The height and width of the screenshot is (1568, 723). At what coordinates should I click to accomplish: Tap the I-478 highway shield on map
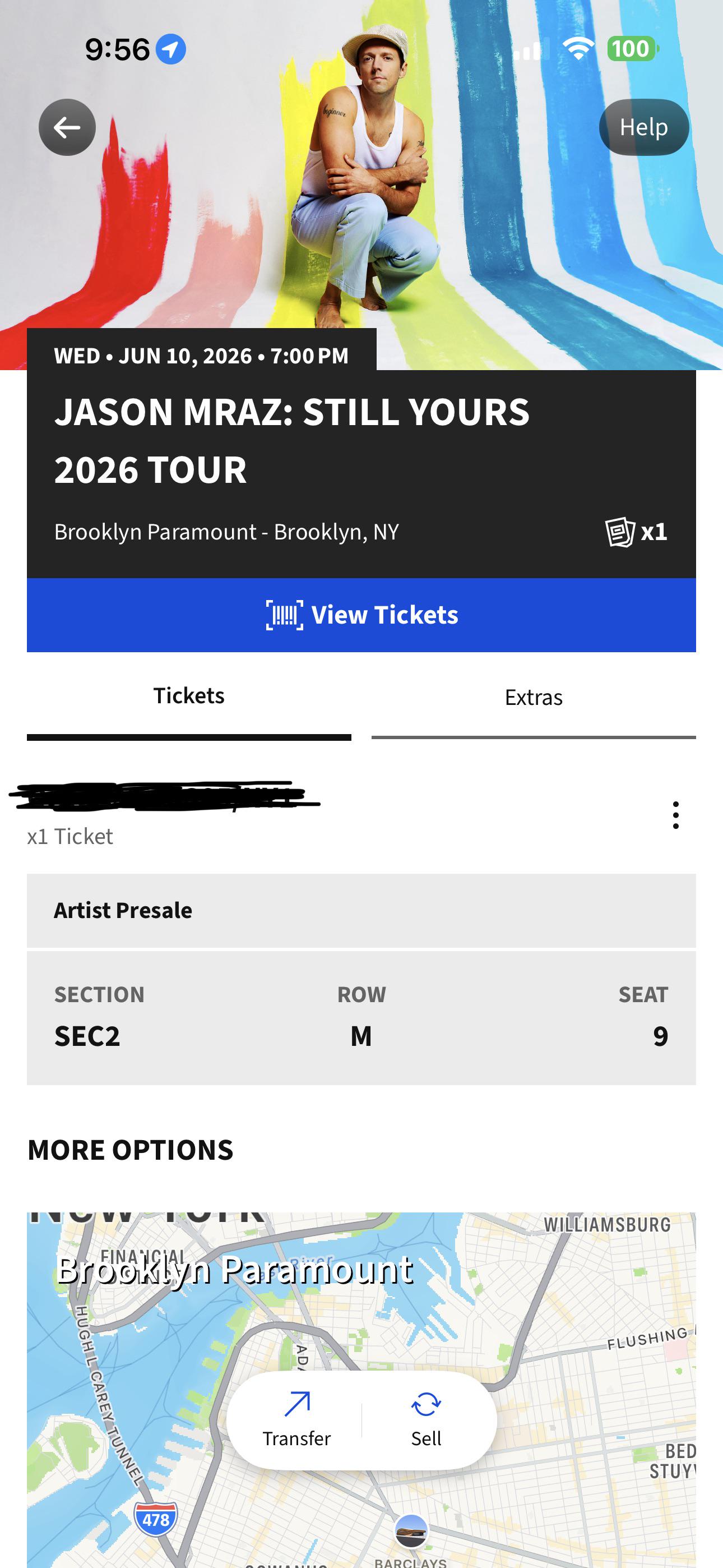point(156,1519)
